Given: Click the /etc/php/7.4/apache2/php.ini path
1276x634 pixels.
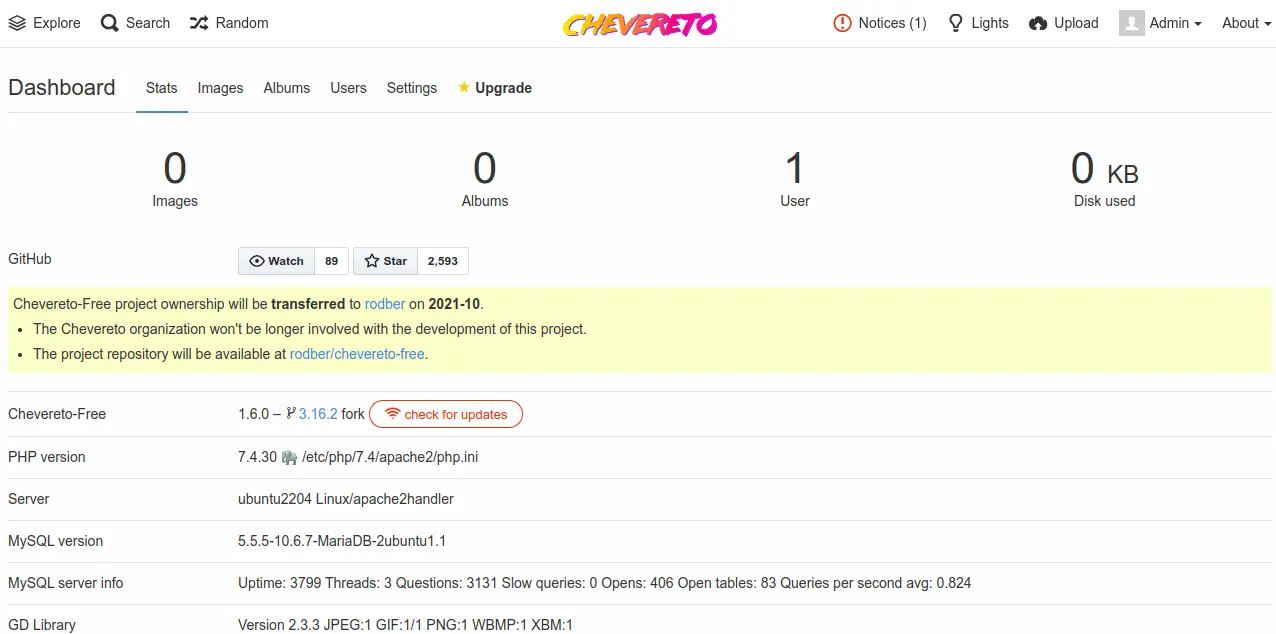Looking at the screenshot, I should point(390,457).
